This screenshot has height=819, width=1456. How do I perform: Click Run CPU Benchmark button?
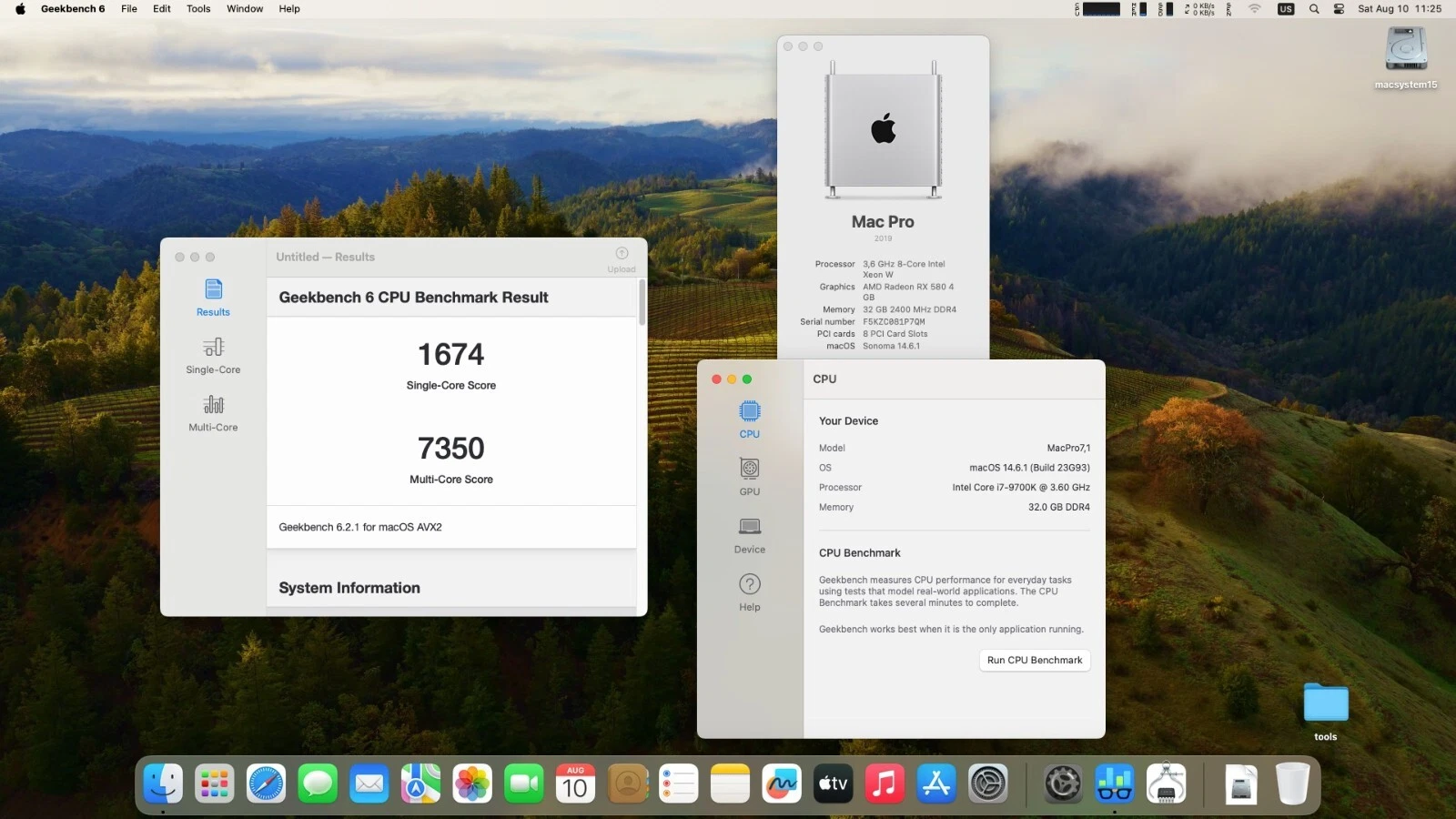tap(1035, 660)
